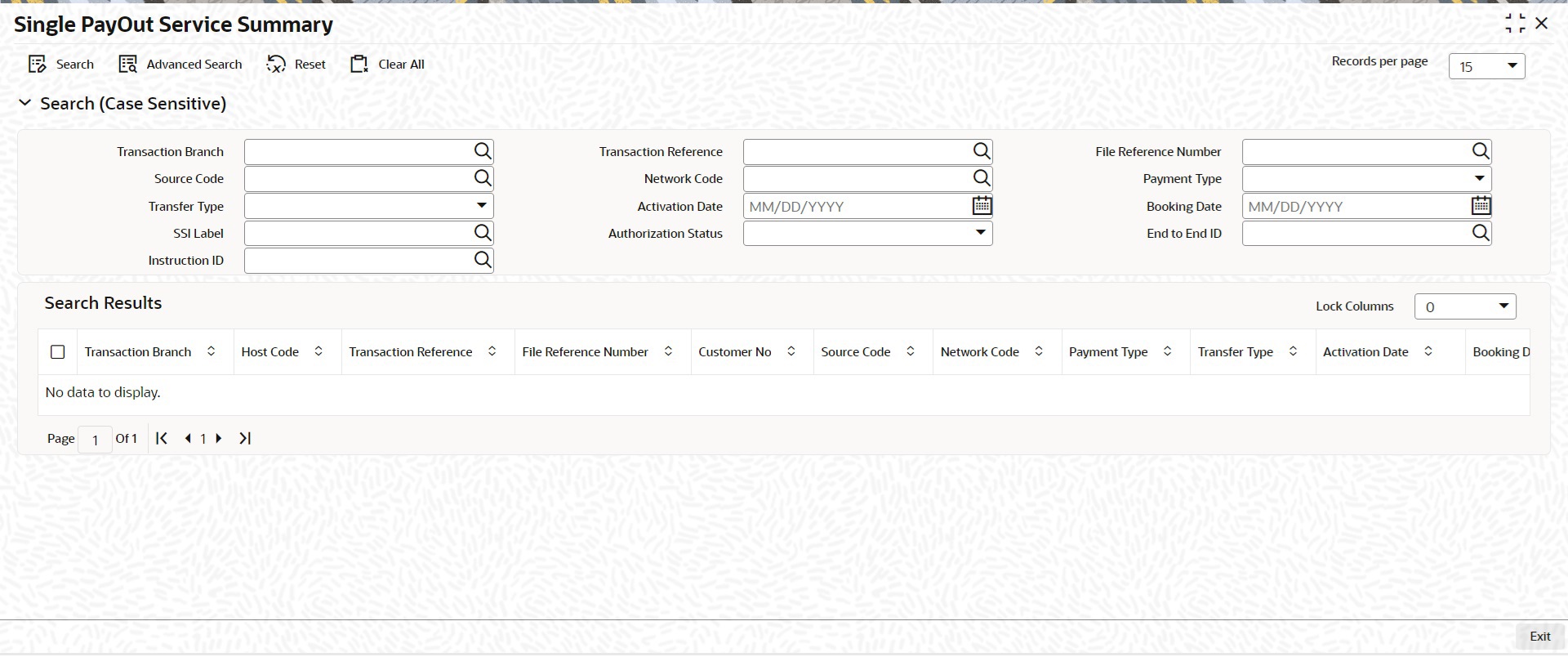Click the 'No data to display.' message
Viewport: 1568px width, 657px height.
tap(103, 392)
